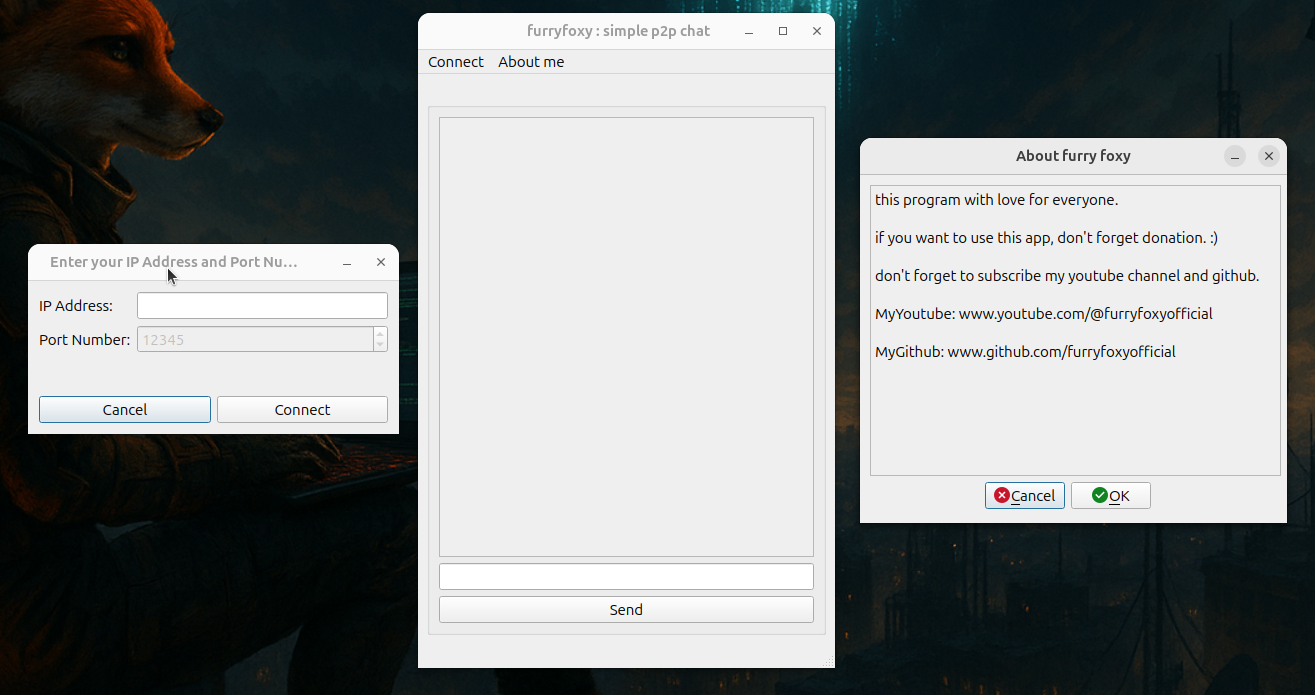
Task: Click the Port Number spinbox field
Action: [x=255, y=340]
